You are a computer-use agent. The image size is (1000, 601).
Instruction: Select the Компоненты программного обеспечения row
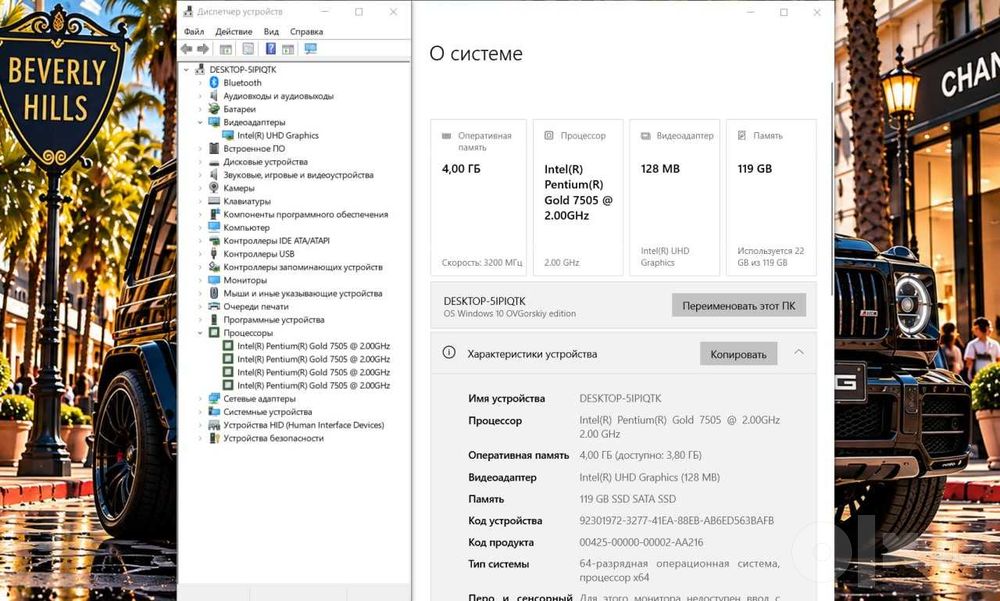(305, 214)
